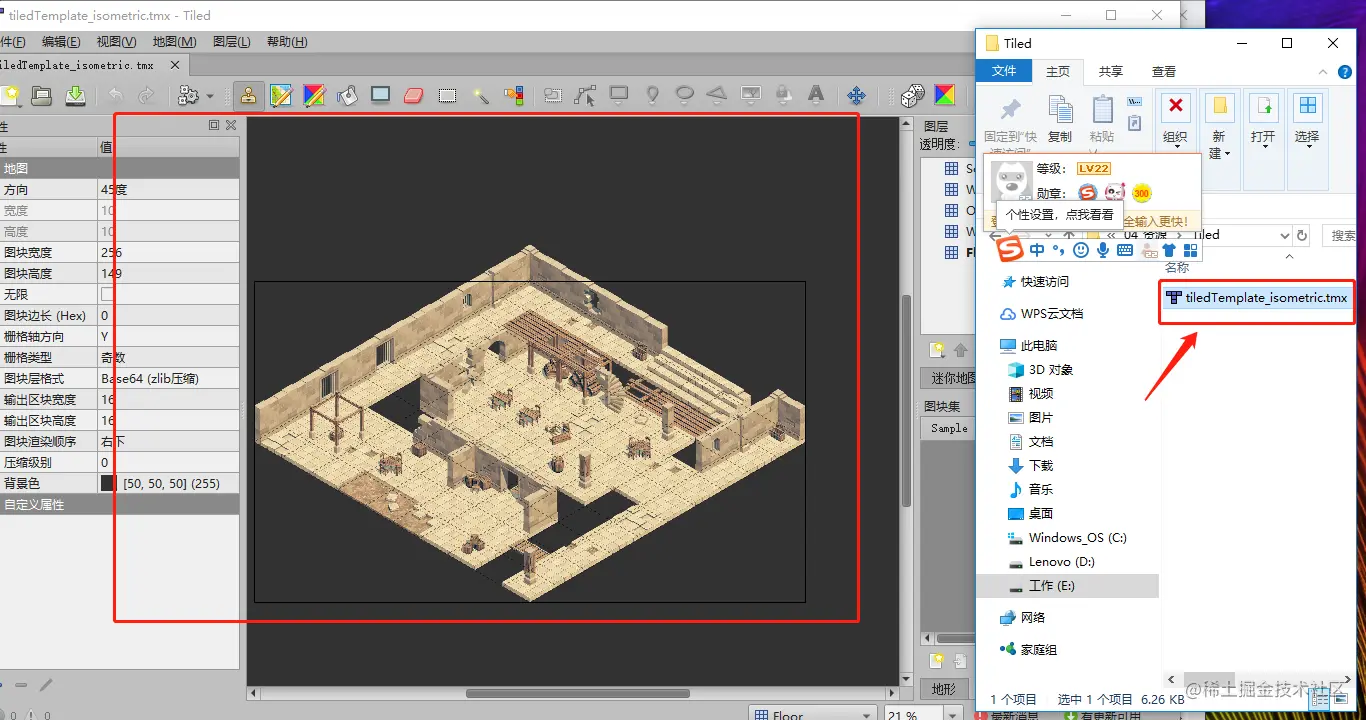The image size is (1366, 720).
Task: Open the Floor layer selector dropdown
Action: point(814,714)
